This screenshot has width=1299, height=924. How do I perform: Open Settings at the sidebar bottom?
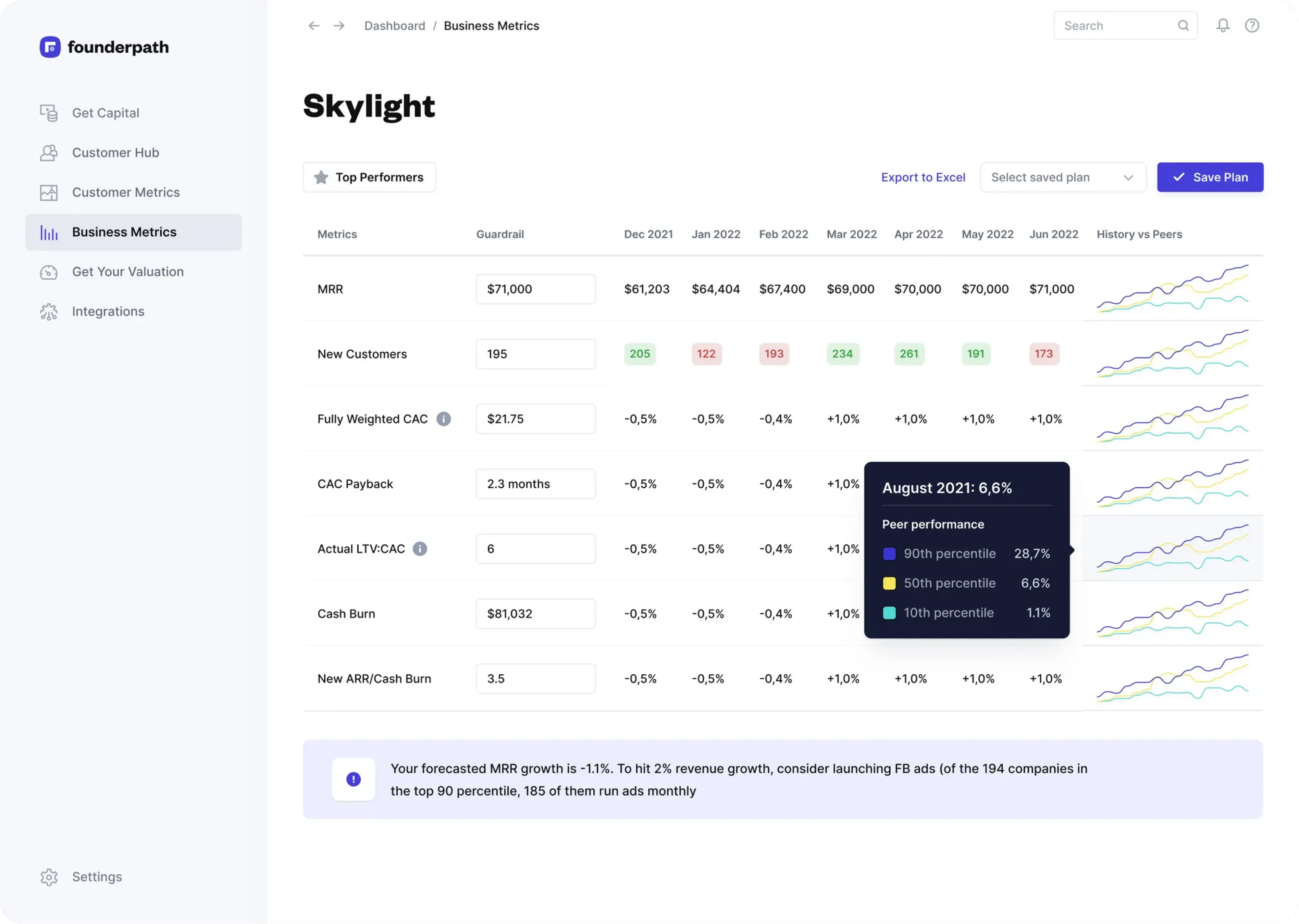click(x=97, y=877)
